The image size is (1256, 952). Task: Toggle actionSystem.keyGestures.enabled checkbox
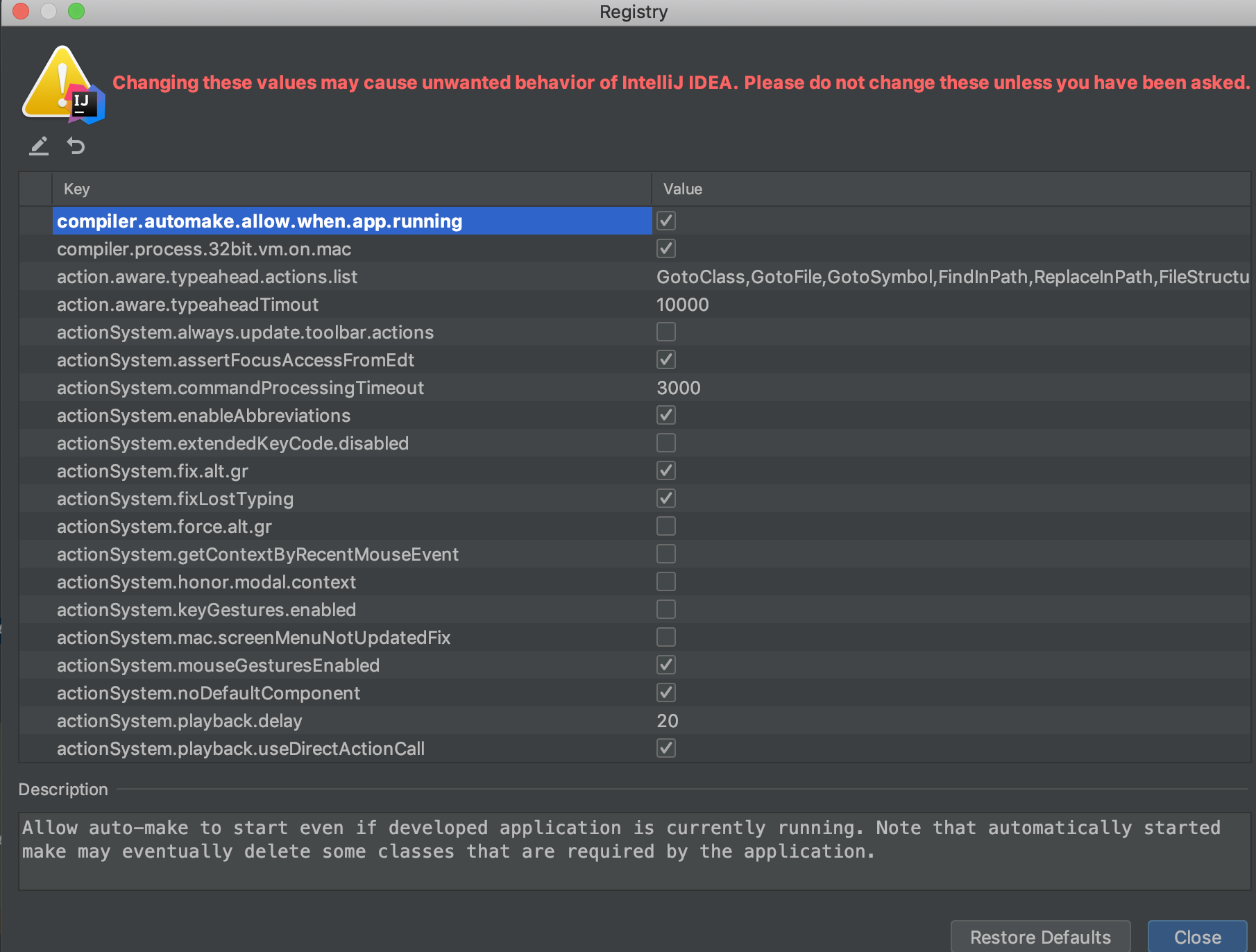coord(666,609)
